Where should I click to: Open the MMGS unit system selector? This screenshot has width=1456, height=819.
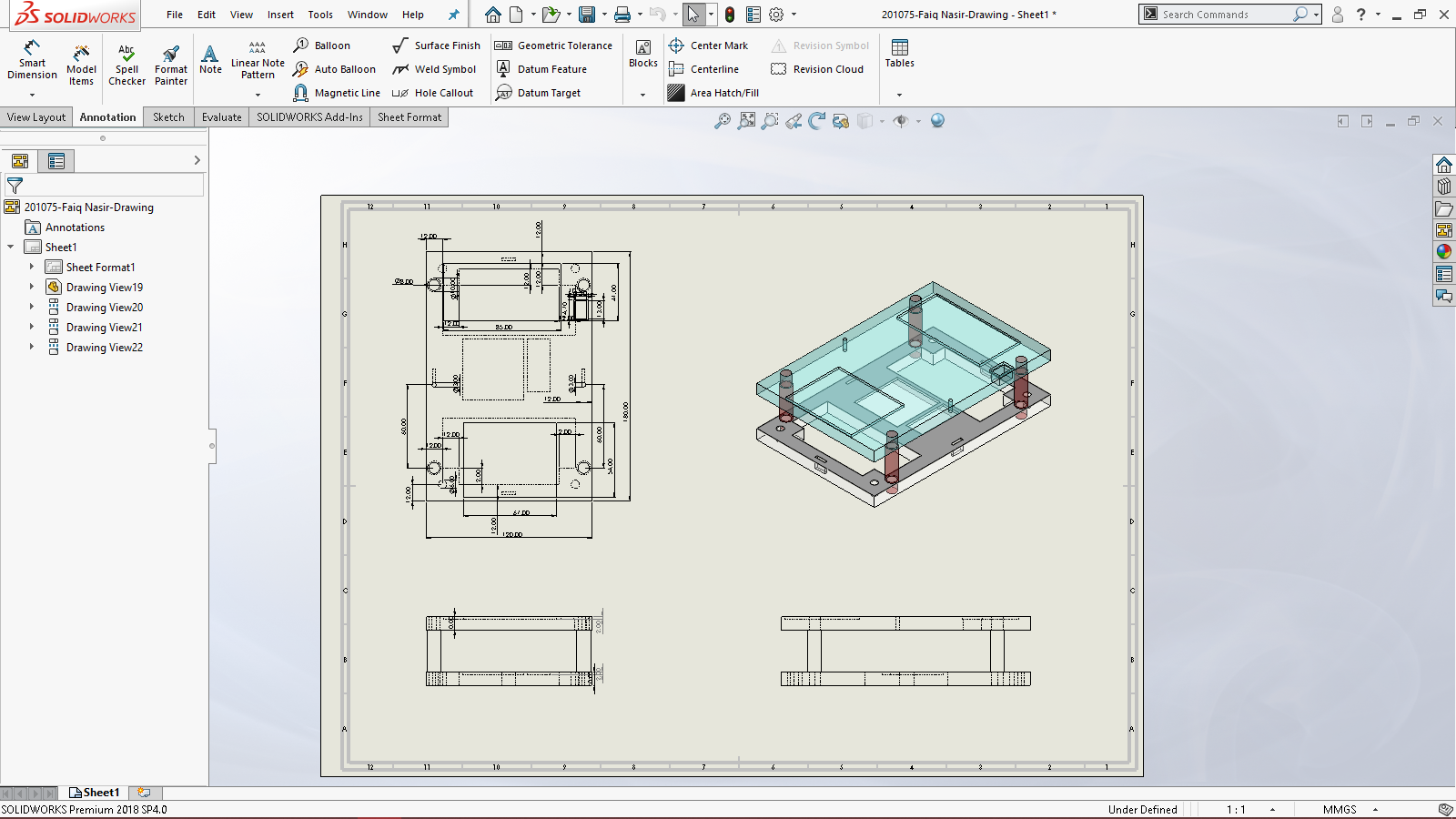coord(1340,809)
